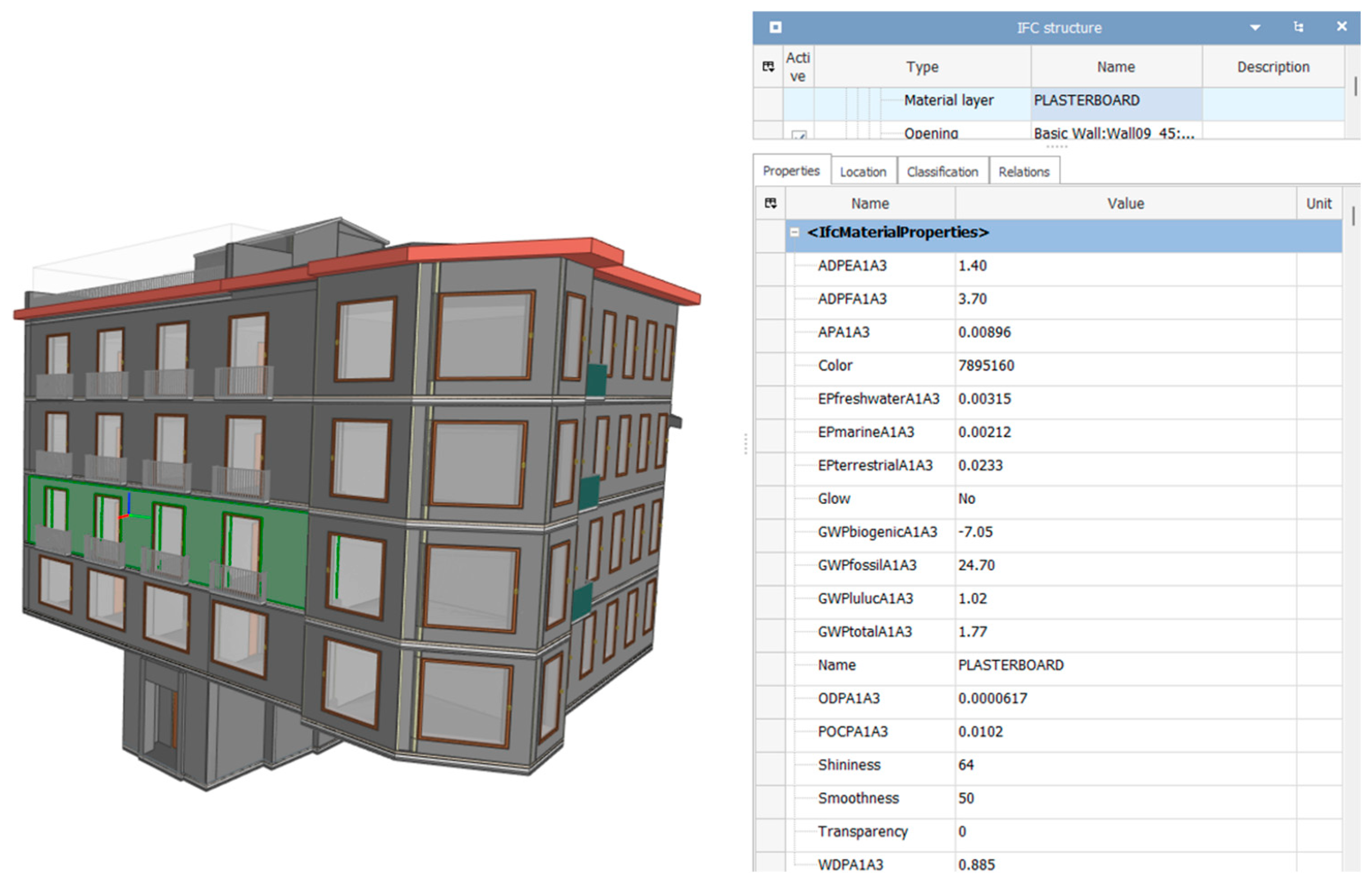Open column chooser icon in IFC structure table
The image size is (1372, 887).
768,67
